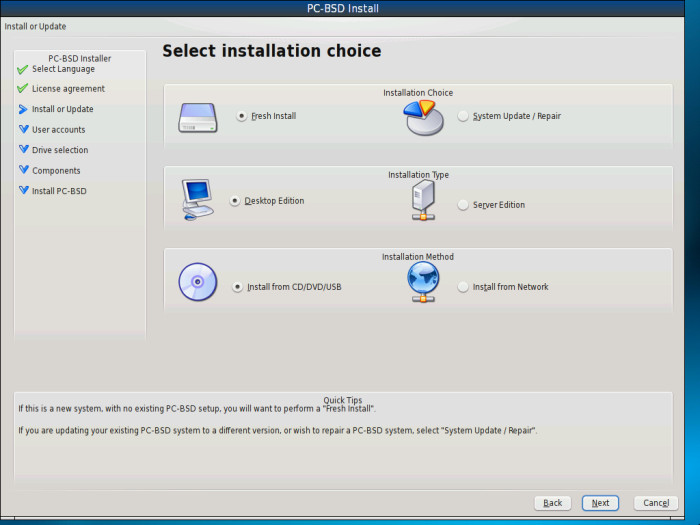Click the Installation Choice group label
This screenshot has width=700, height=525.
point(418,92)
